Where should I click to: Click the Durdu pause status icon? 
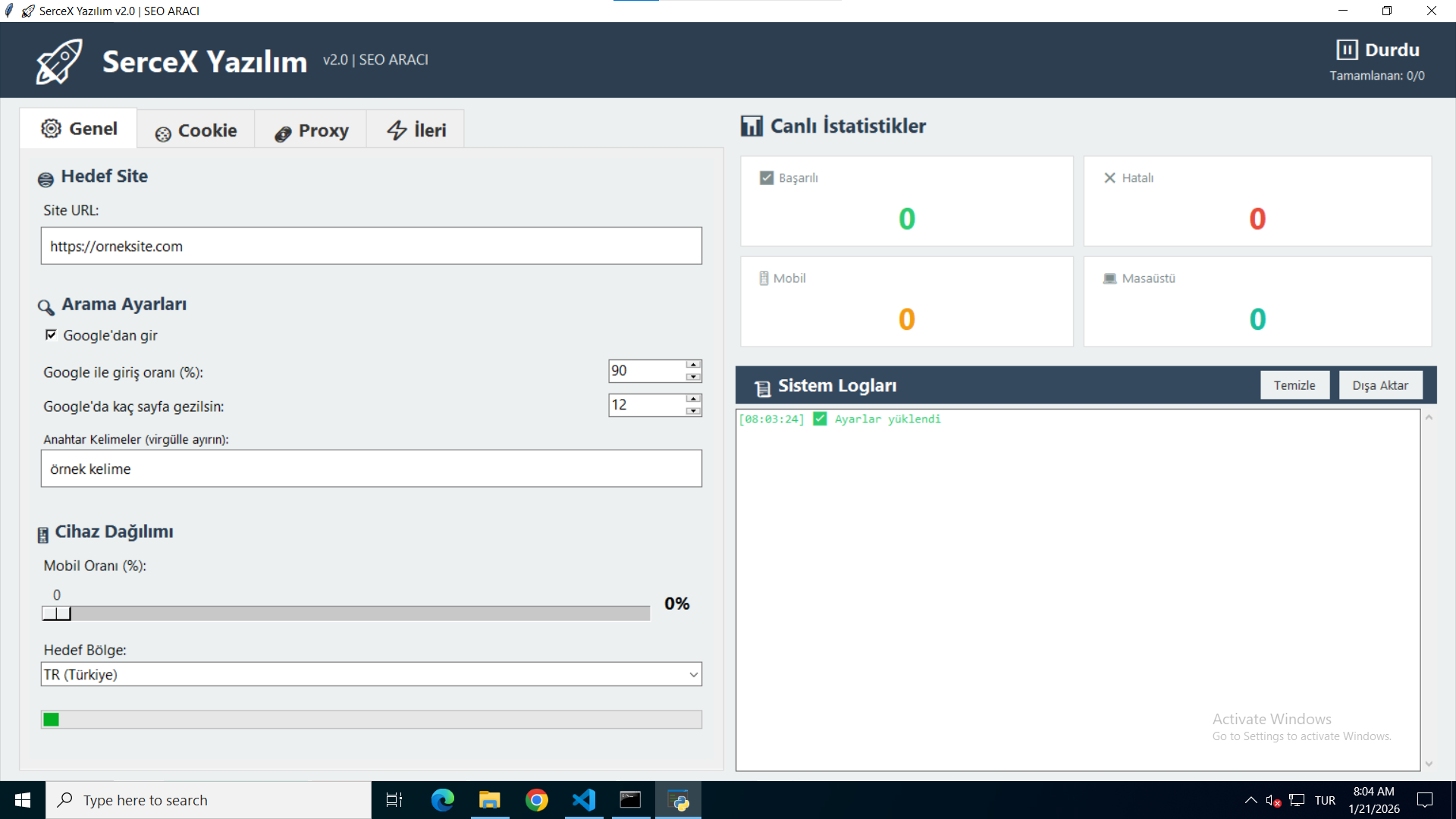(1347, 50)
